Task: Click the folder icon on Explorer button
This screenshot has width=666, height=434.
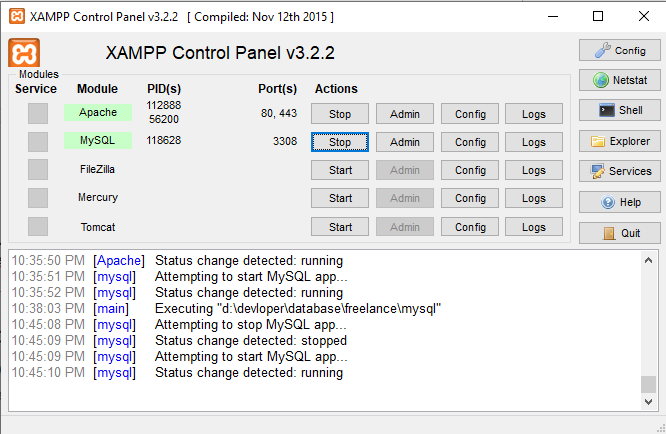Action: coord(598,141)
